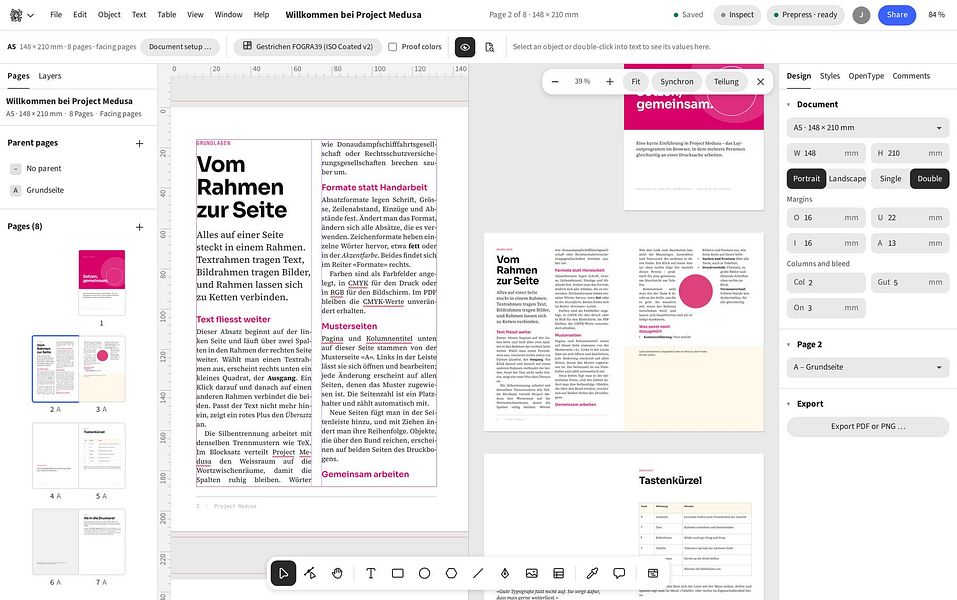The width and height of the screenshot is (957, 600).
Task: Zoom in with the plus button
Action: [609, 82]
